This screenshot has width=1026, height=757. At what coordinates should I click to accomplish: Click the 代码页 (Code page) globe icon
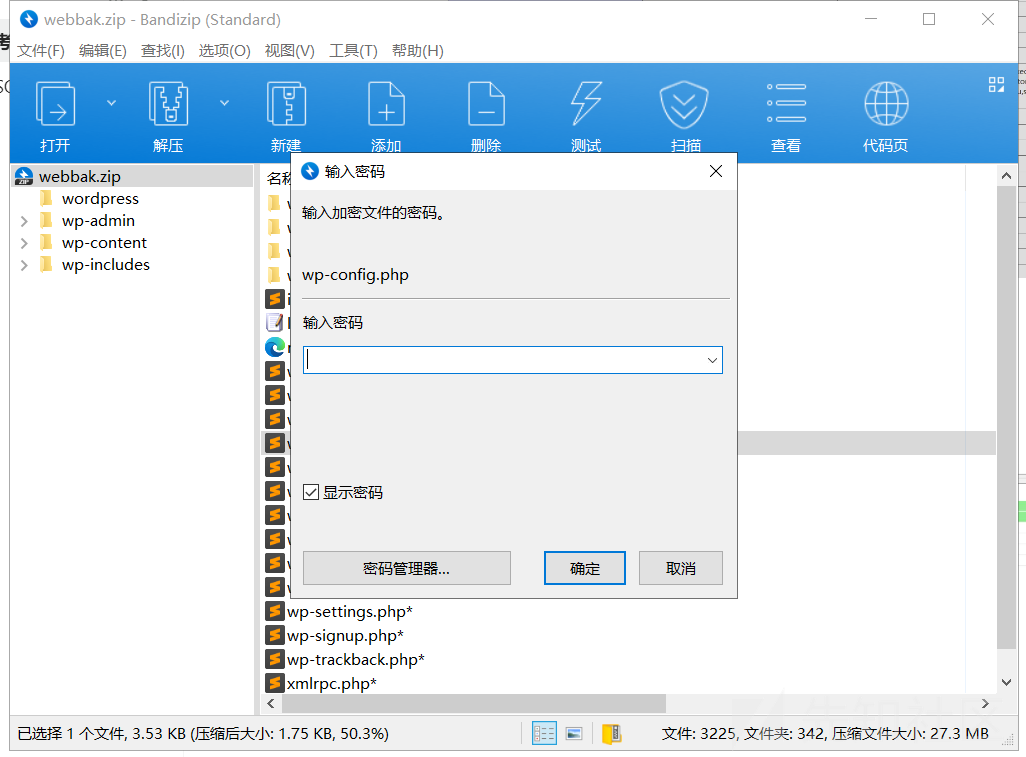point(886,104)
